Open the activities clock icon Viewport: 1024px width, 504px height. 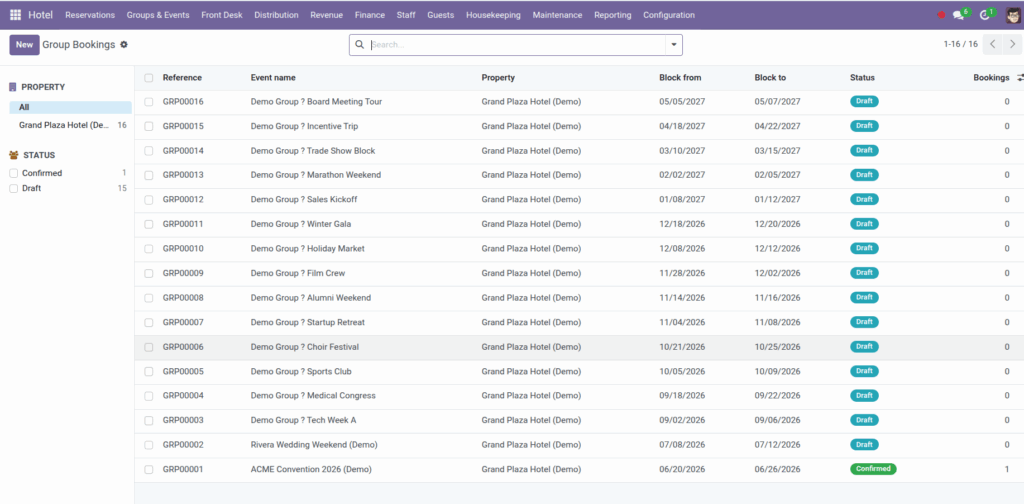(987, 14)
